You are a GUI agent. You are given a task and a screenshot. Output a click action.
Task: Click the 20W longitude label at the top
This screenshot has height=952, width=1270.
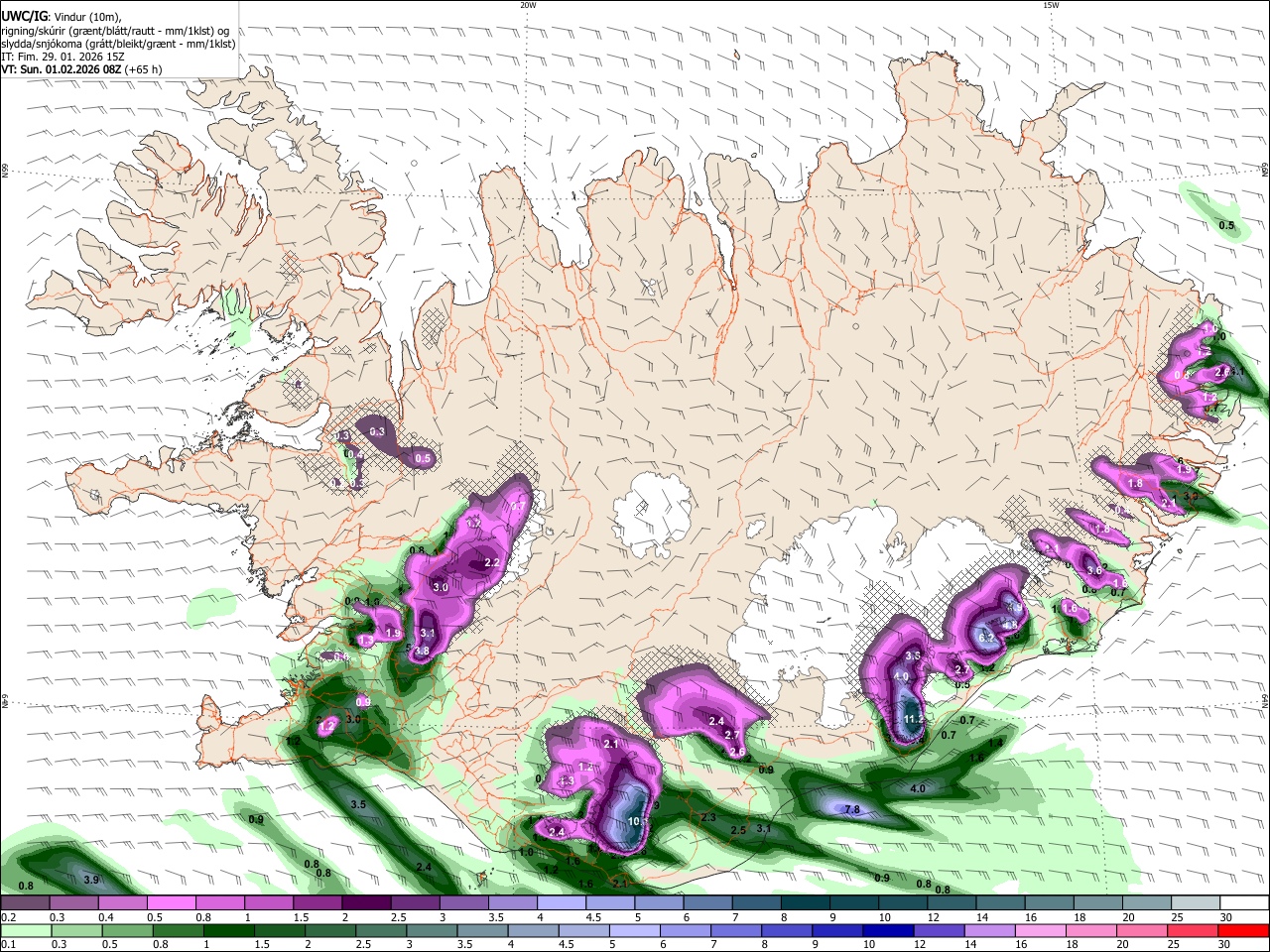pos(528,5)
